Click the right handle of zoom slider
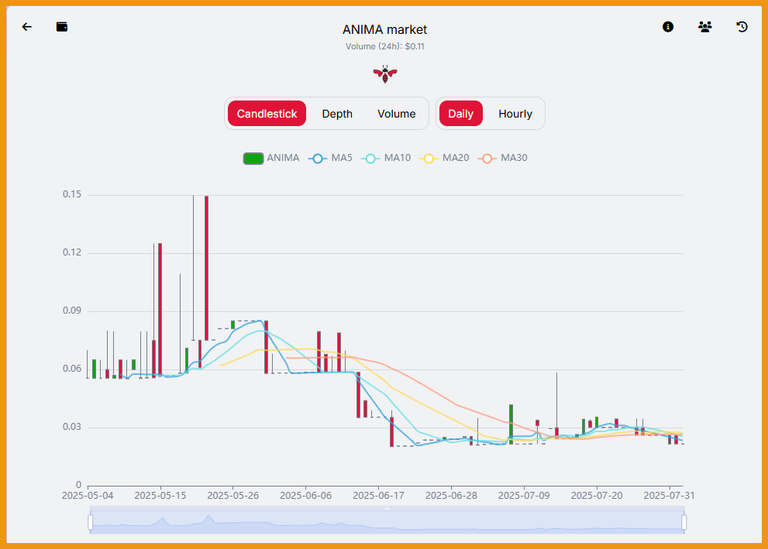768x549 pixels. 684,522
